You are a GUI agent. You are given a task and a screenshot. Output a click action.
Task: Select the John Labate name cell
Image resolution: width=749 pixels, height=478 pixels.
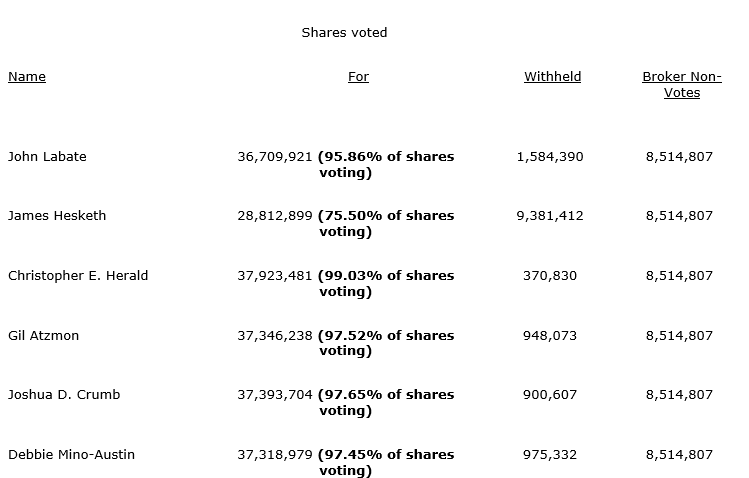click(47, 157)
